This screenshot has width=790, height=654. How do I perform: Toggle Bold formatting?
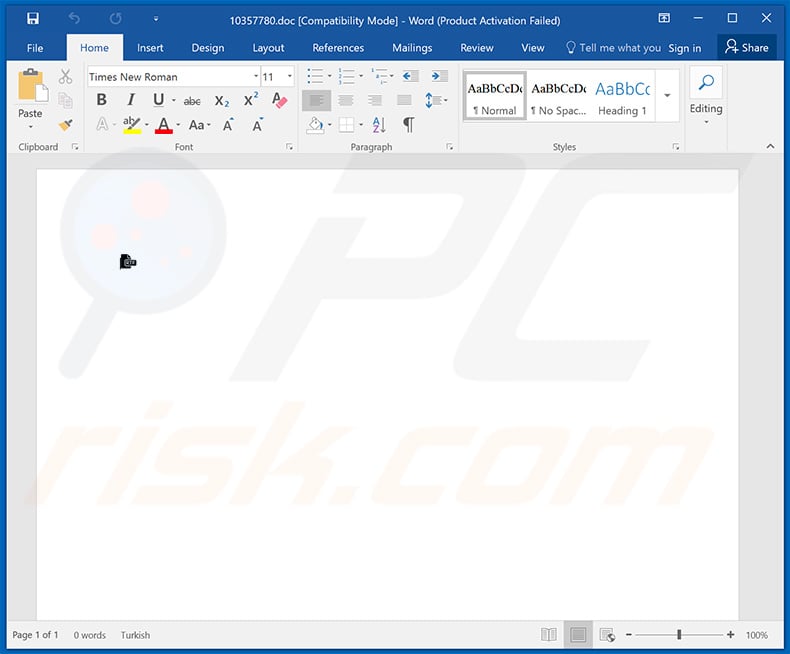[x=101, y=100]
